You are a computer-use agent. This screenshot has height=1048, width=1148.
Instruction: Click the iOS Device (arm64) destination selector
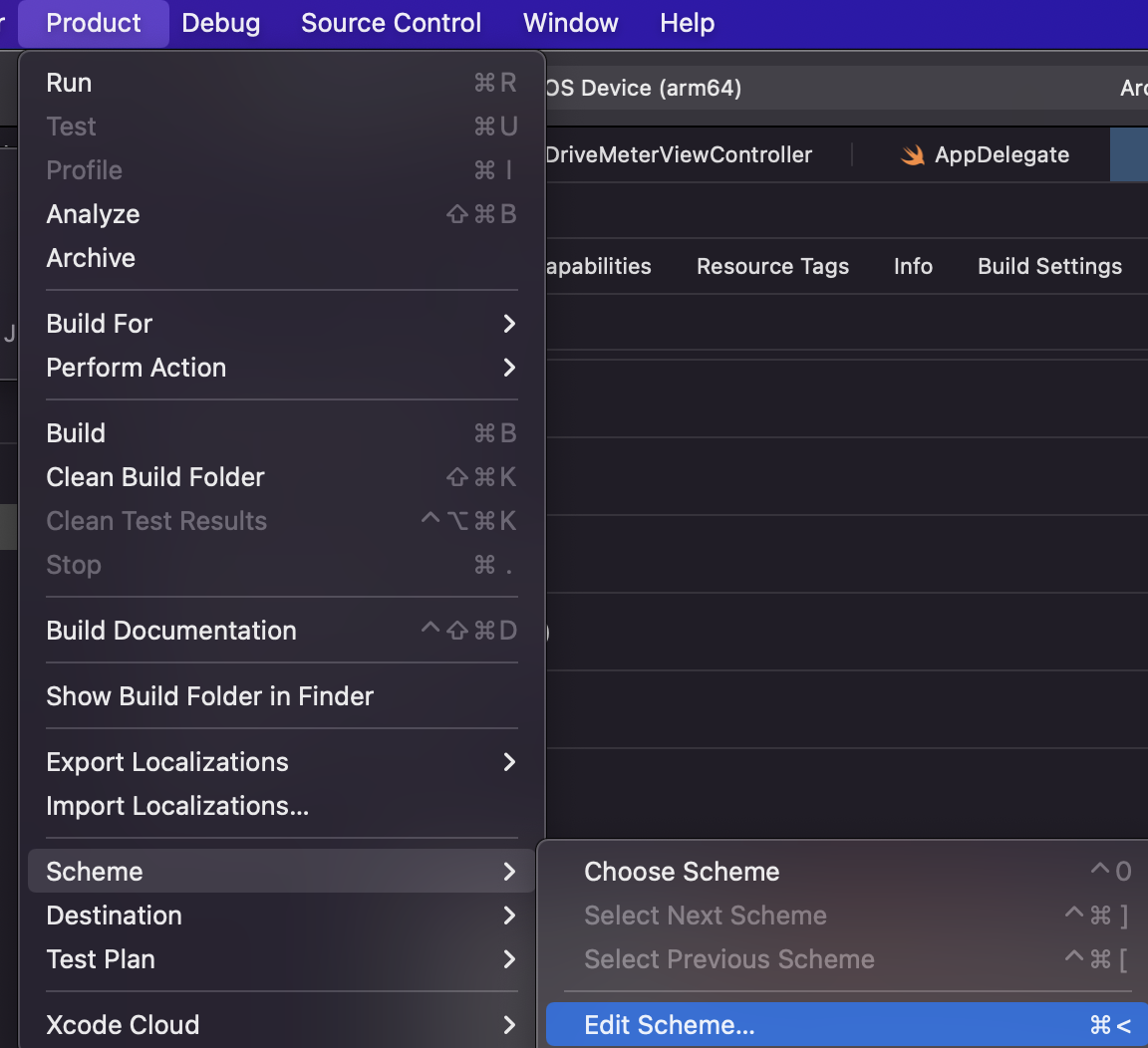(644, 88)
